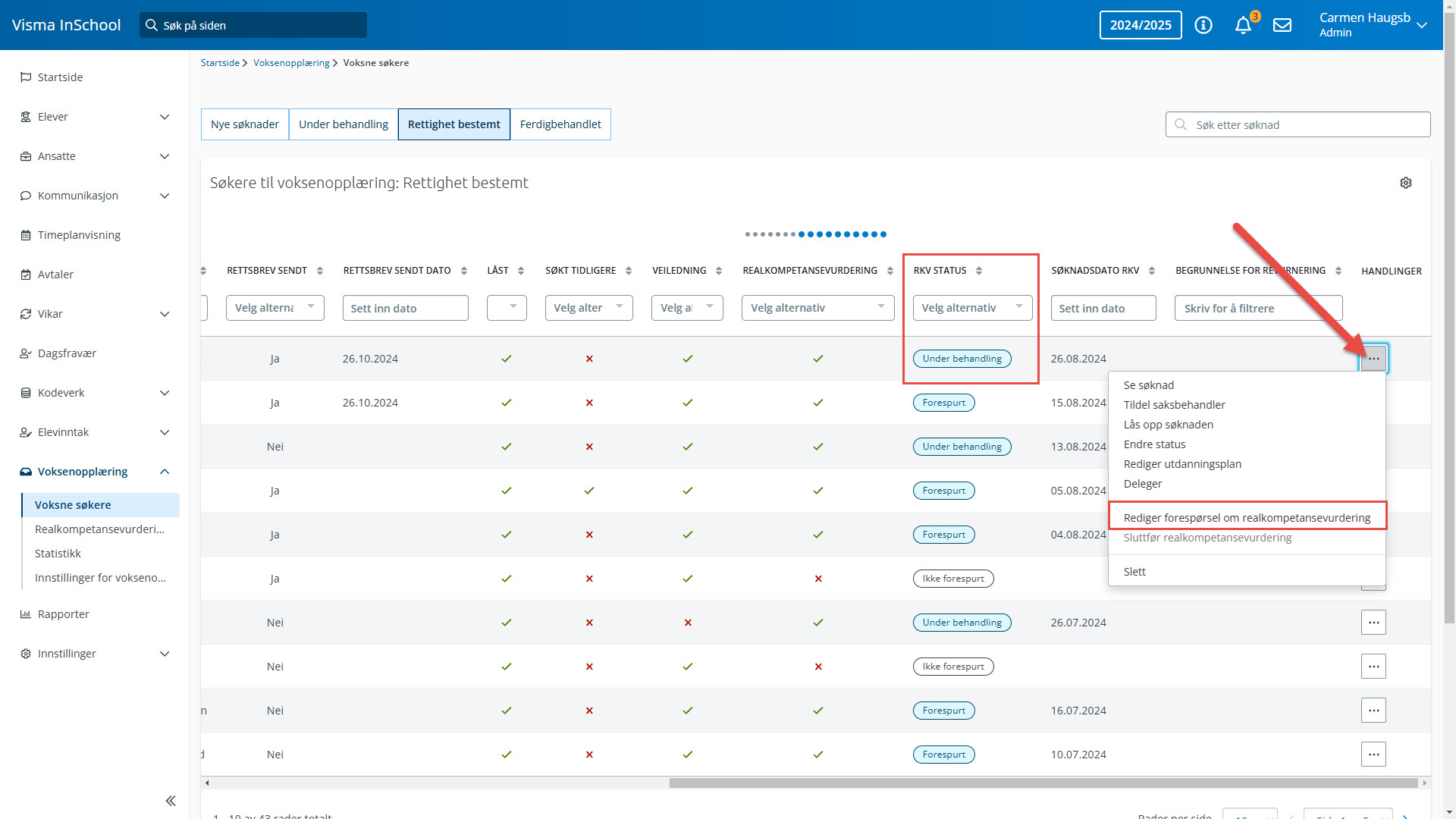Click RETTSBREV SENDT DATO date filter field
Viewport: 1456px width, 819px height.
(405, 309)
